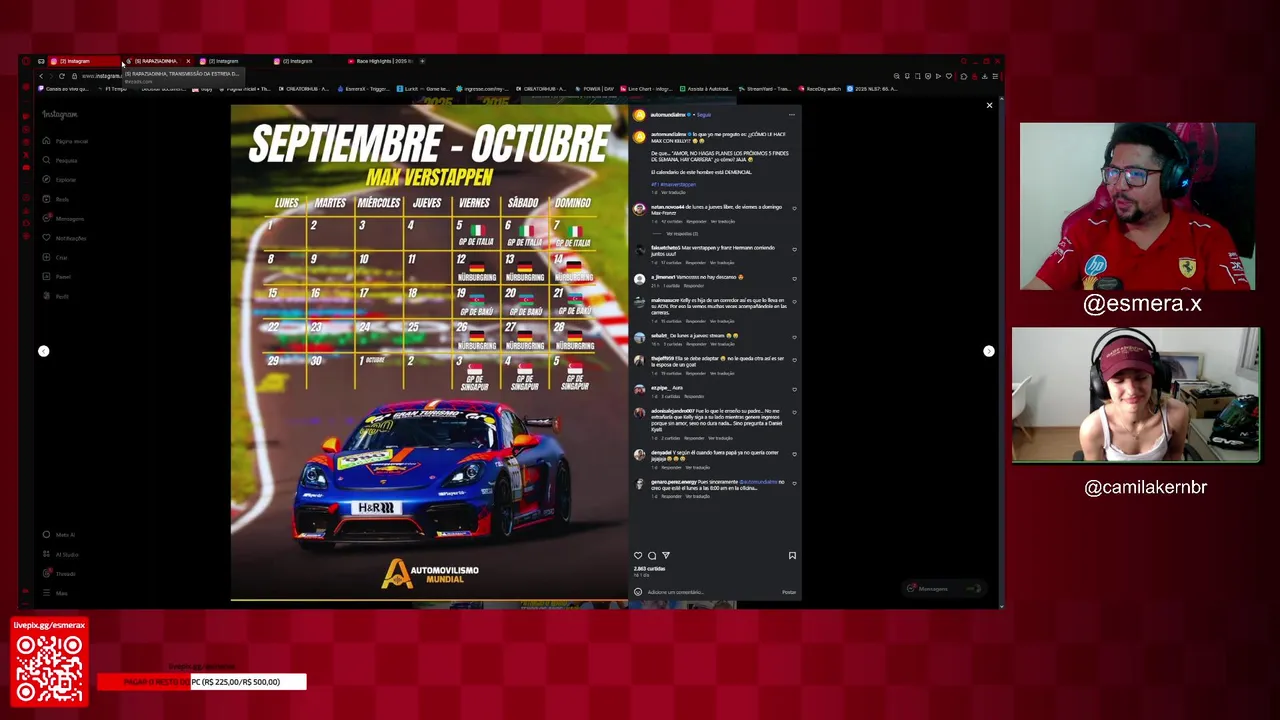Like the 'Kelly es hija' comment heart

click(x=794, y=302)
